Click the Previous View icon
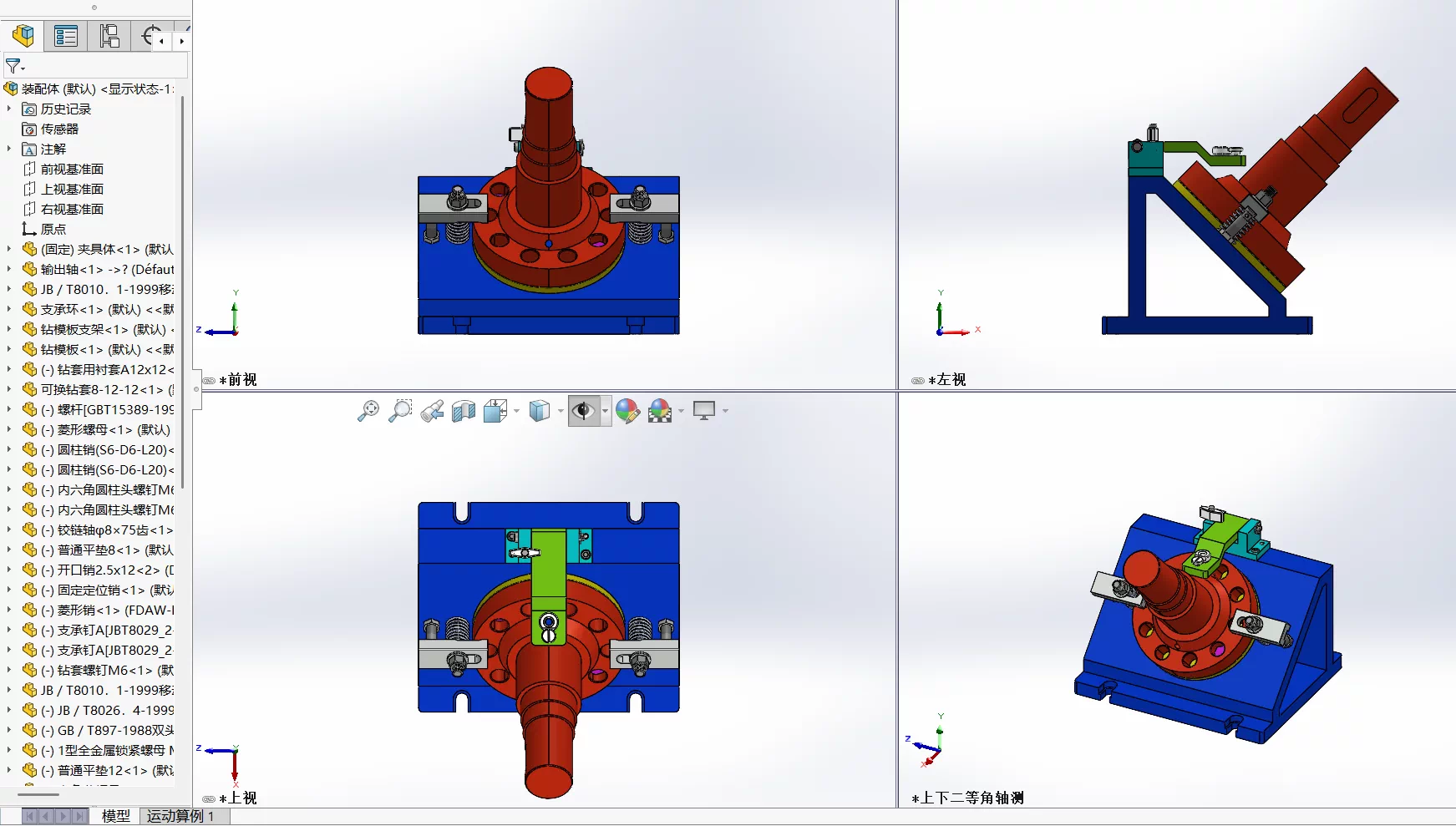 coord(432,411)
